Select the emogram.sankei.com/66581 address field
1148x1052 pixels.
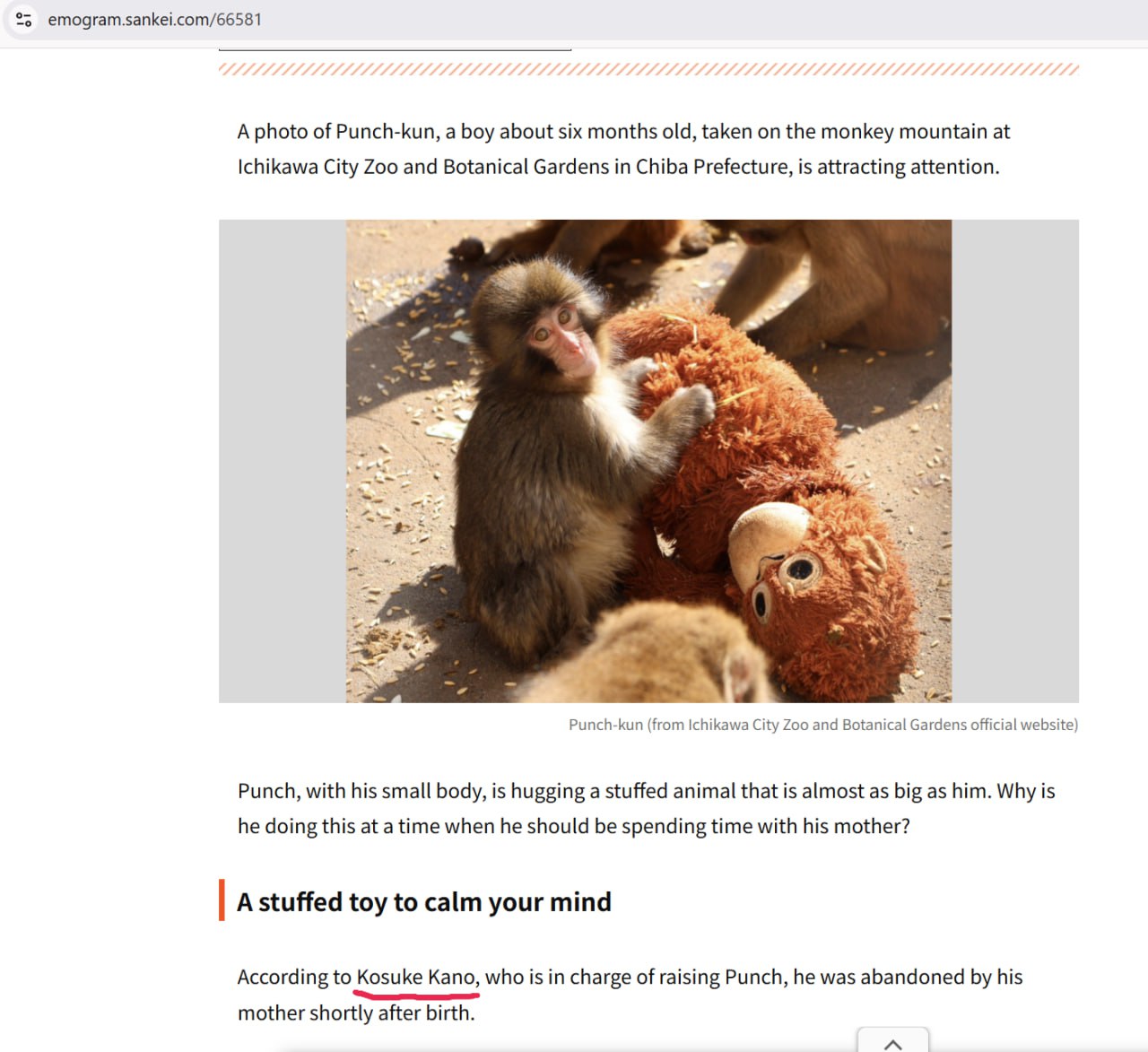pos(155,20)
